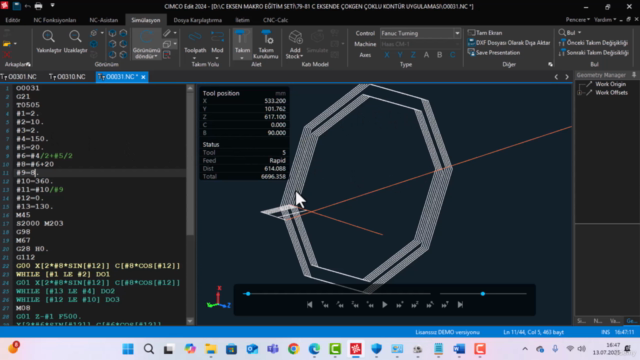640x360 pixels.
Task: Open the NC-Asistan ribbon tab
Action: click(x=104, y=20)
